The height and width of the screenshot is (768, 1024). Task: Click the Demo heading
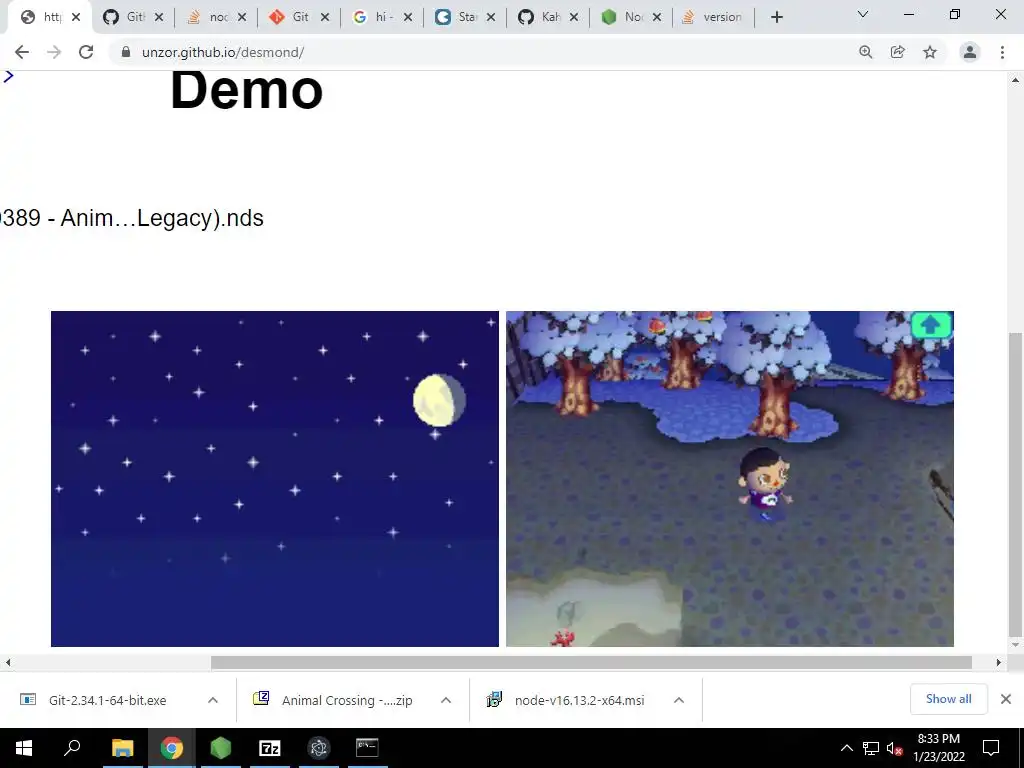tap(247, 90)
